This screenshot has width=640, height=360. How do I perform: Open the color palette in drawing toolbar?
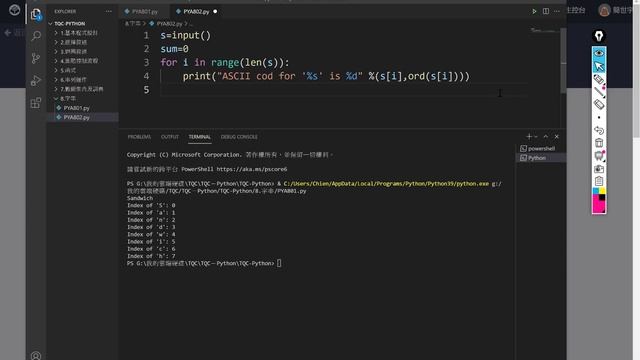click(599, 200)
